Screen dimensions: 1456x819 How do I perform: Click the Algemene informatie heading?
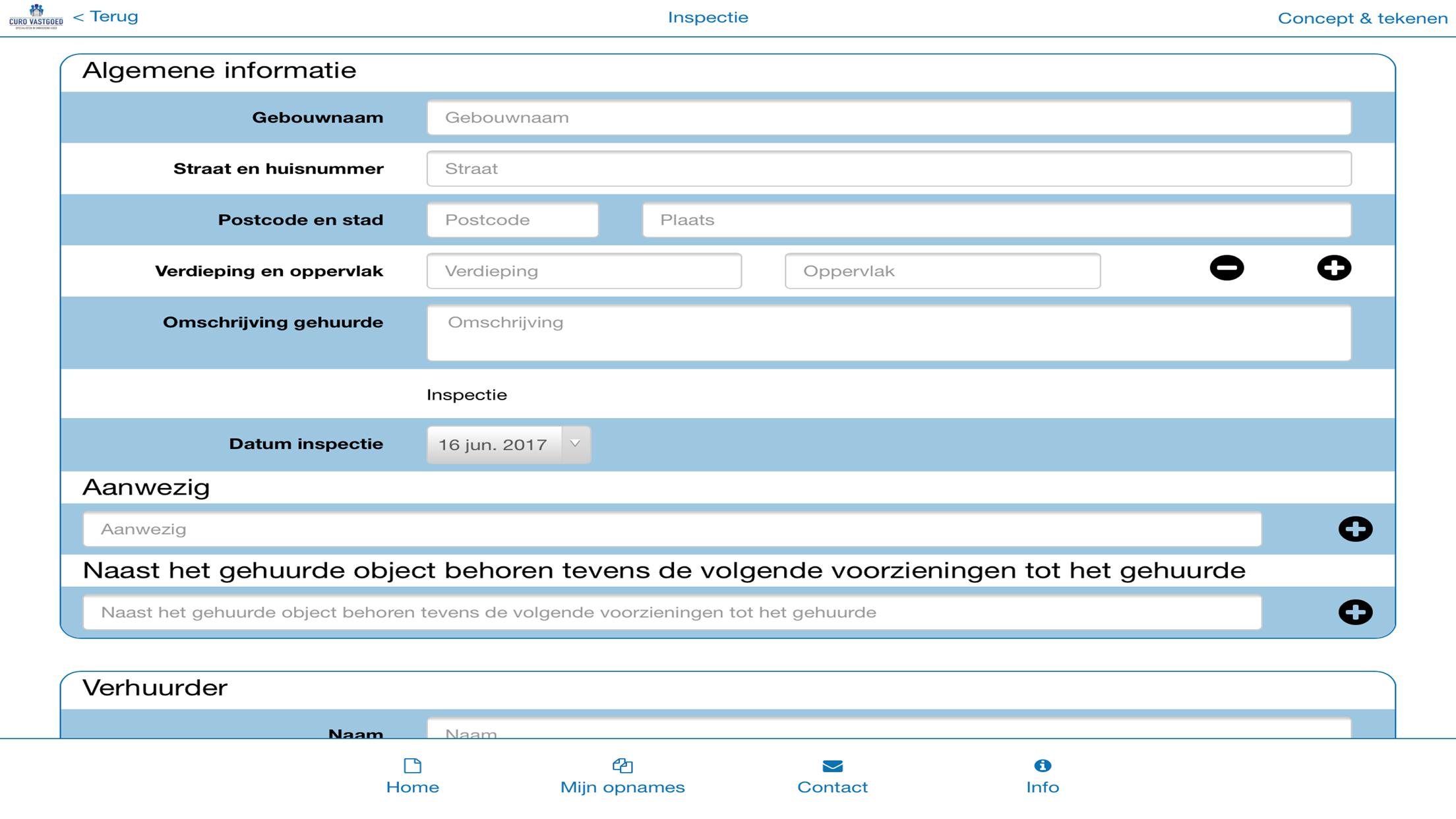[219, 71]
